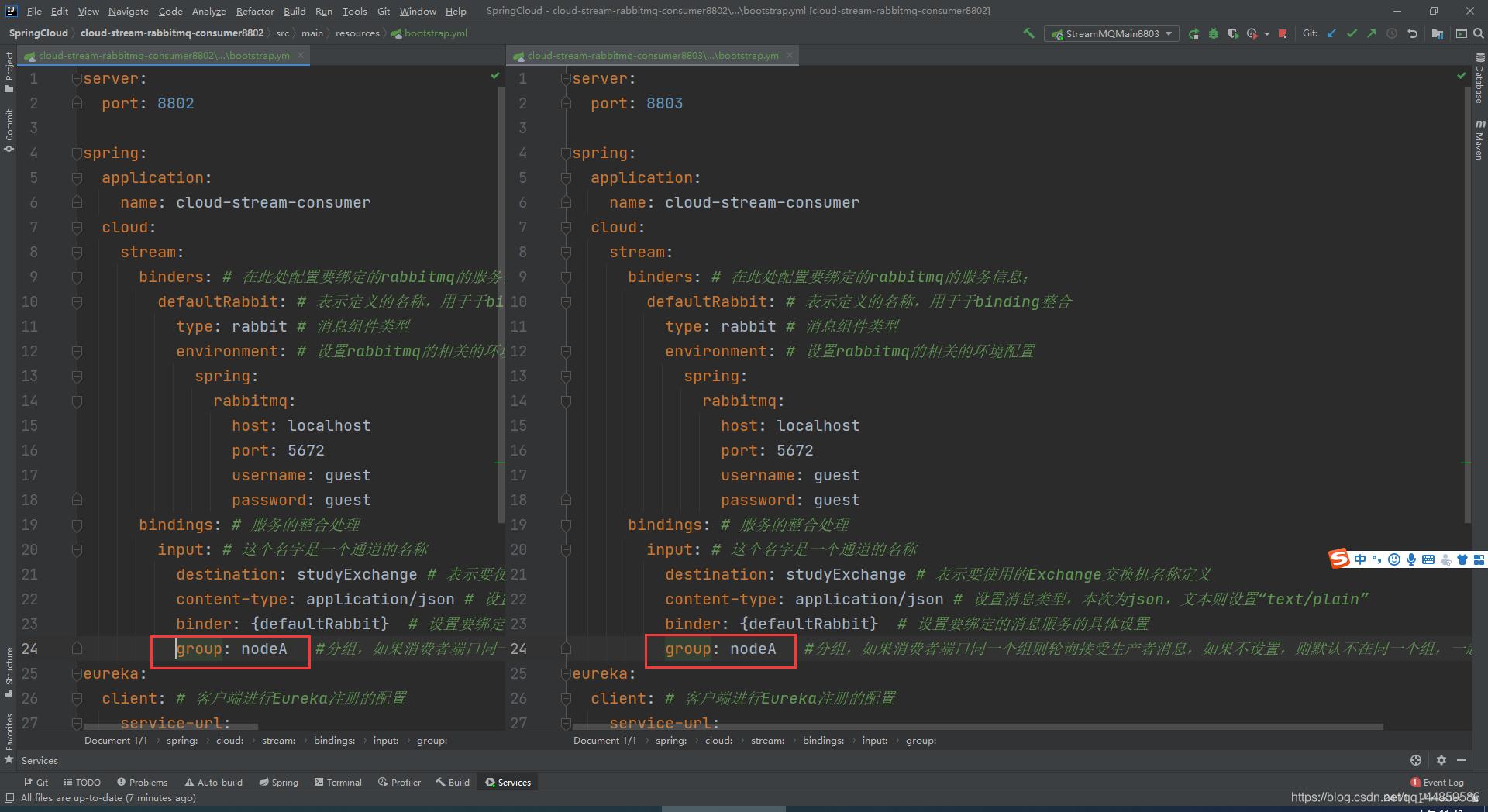Viewport: 1488px width, 812px height.
Task: Click the Git Show History clock icon
Action: click(1392, 33)
